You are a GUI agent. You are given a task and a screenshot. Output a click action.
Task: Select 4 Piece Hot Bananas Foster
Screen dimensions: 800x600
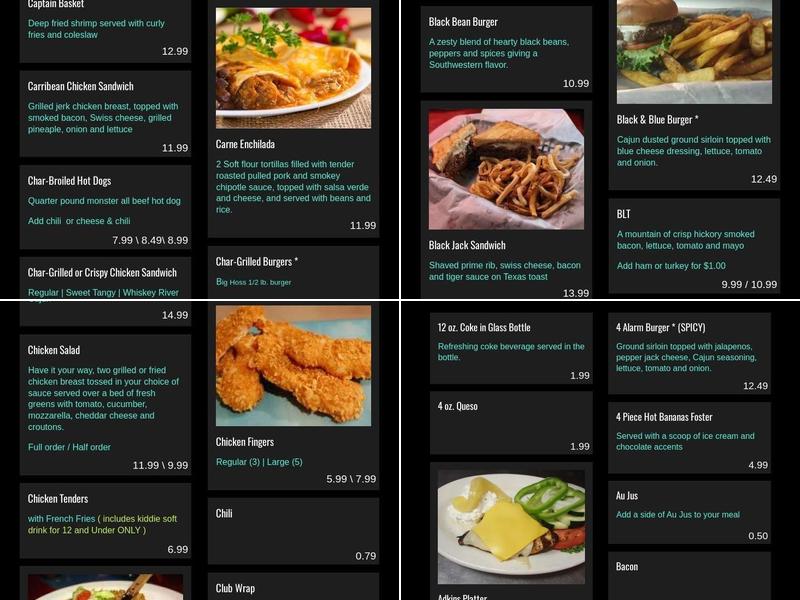pos(689,438)
